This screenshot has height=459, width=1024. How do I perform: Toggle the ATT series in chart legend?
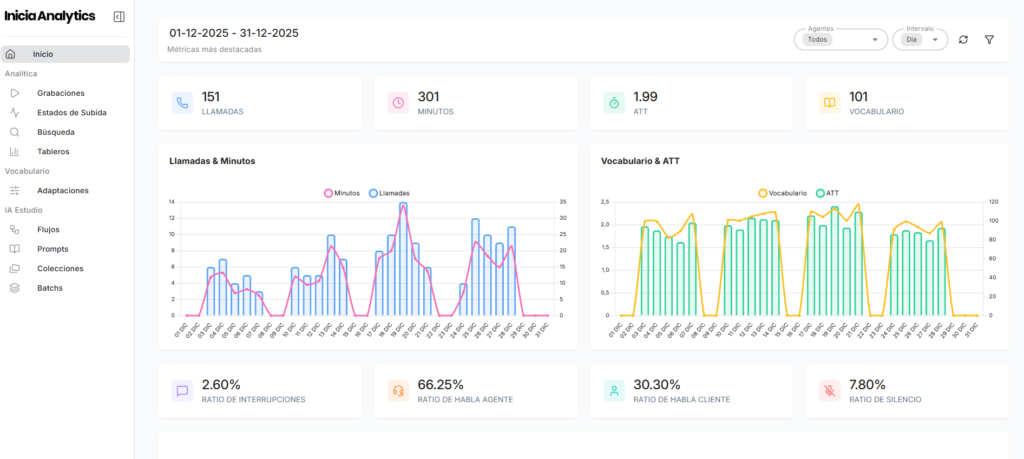click(827, 192)
